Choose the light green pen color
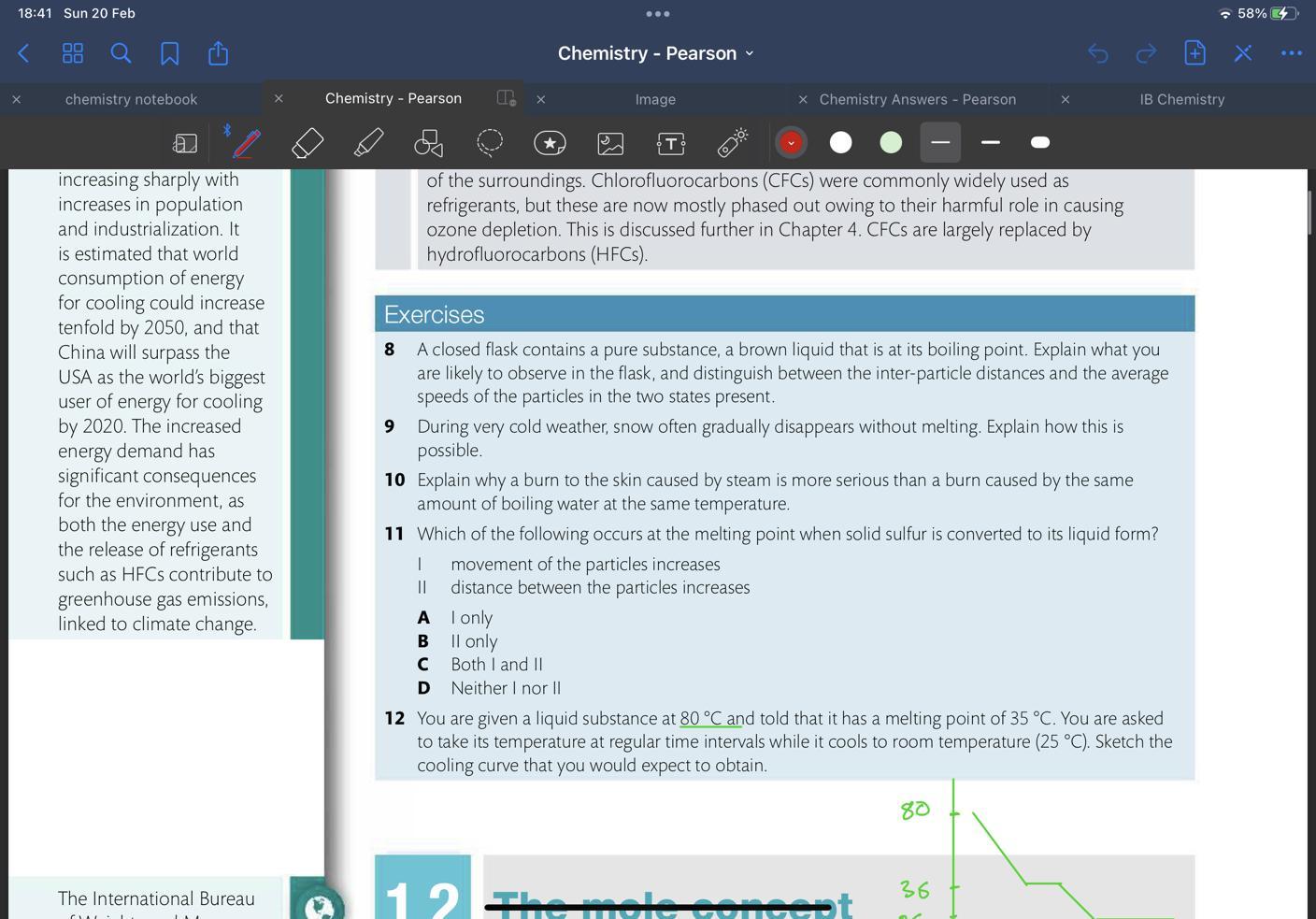The width and height of the screenshot is (1316, 919). pos(891,142)
